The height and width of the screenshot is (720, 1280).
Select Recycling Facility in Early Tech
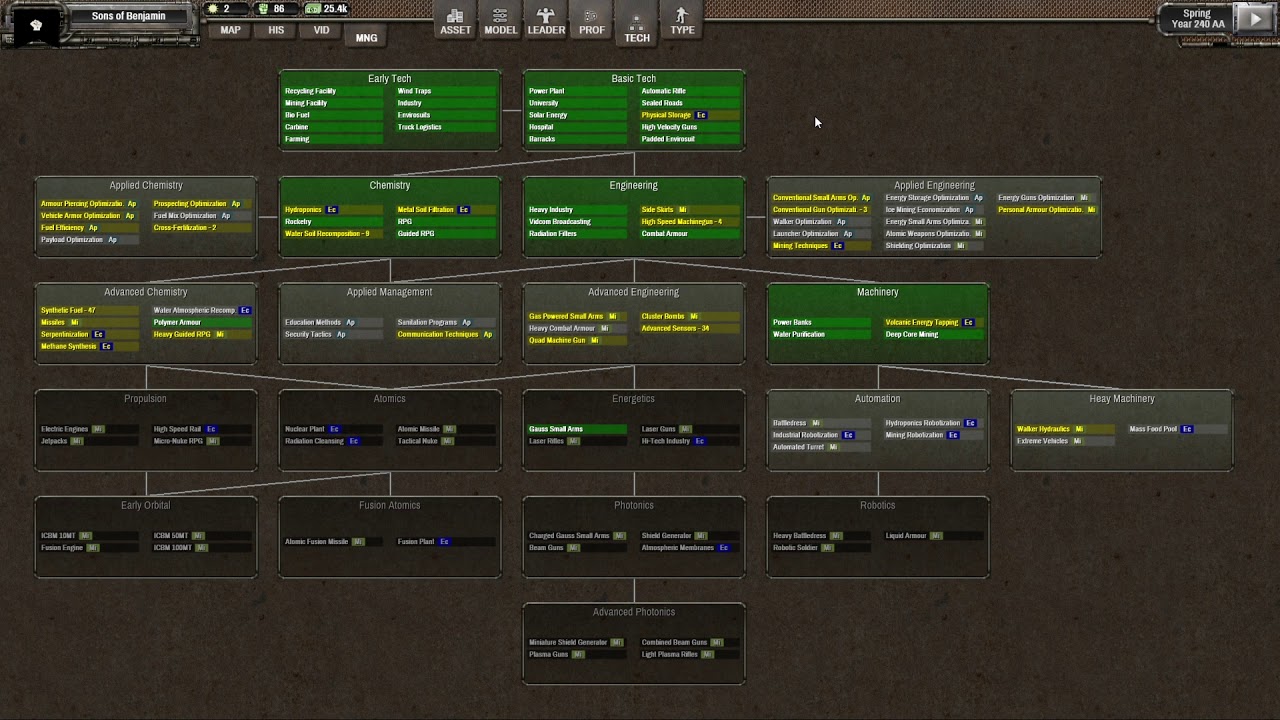pyautogui.click(x=333, y=91)
